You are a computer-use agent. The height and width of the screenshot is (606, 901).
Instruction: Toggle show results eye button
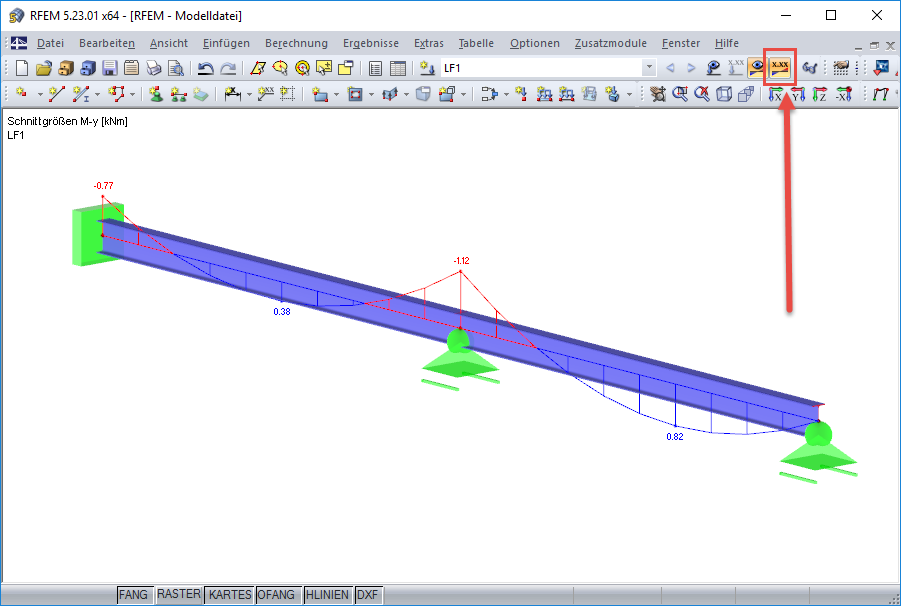(757, 68)
